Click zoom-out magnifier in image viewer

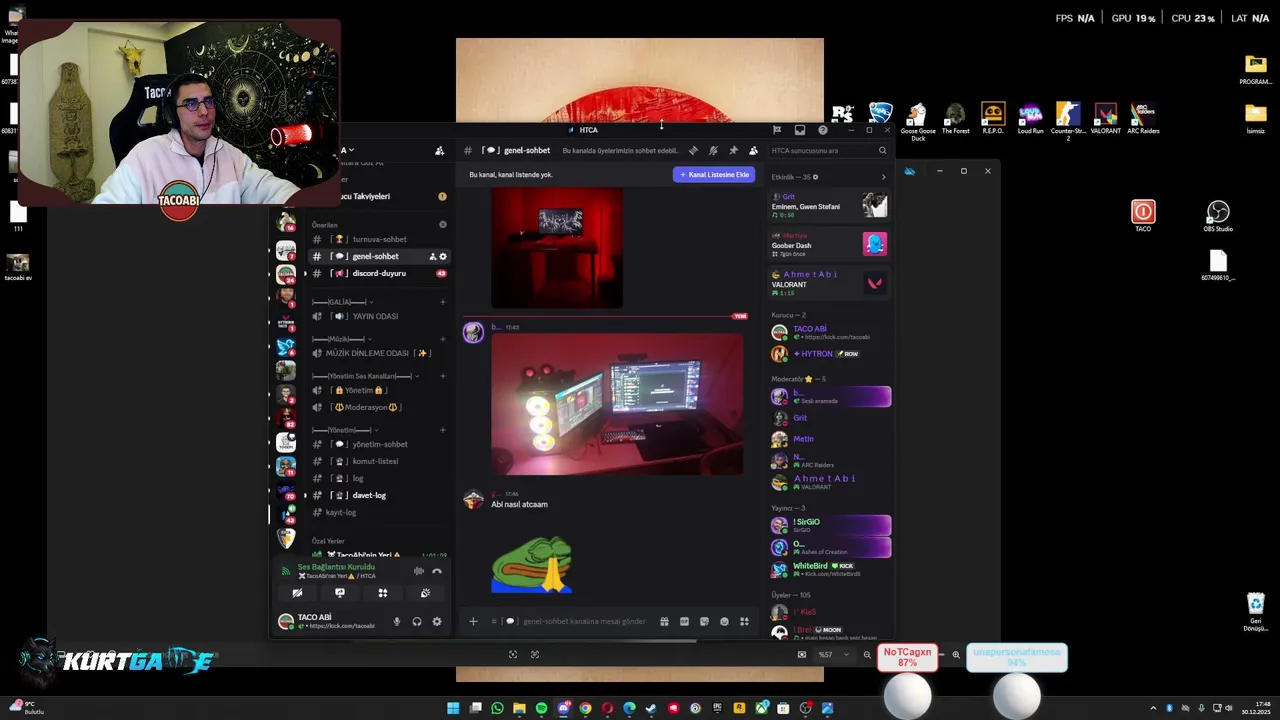pos(867,655)
